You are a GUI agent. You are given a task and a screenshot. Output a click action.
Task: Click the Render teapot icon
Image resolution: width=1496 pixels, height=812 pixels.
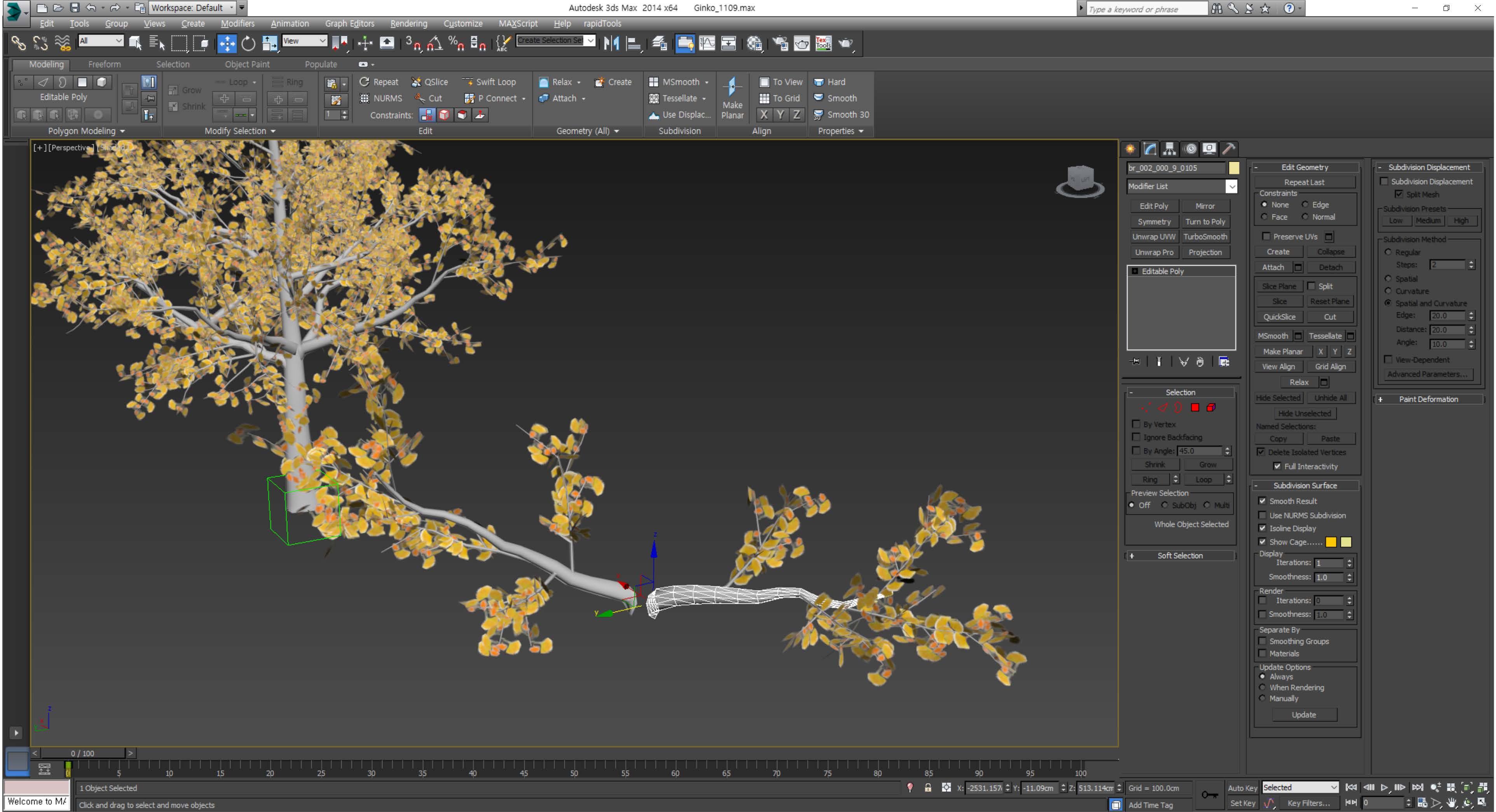pyautogui.click(x=846, y=43)
